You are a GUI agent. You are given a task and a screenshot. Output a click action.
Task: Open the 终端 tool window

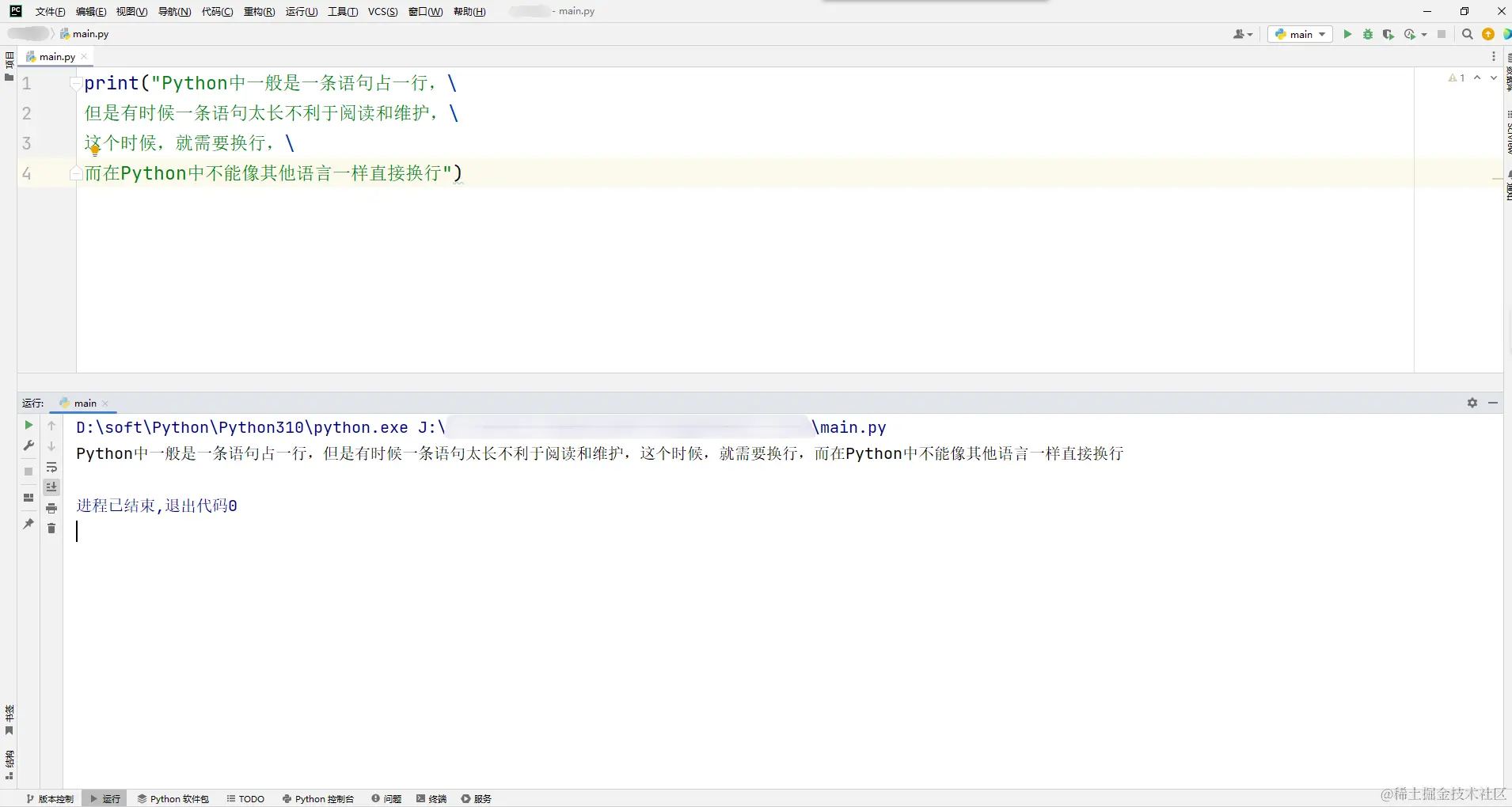(x=431, y=798)
